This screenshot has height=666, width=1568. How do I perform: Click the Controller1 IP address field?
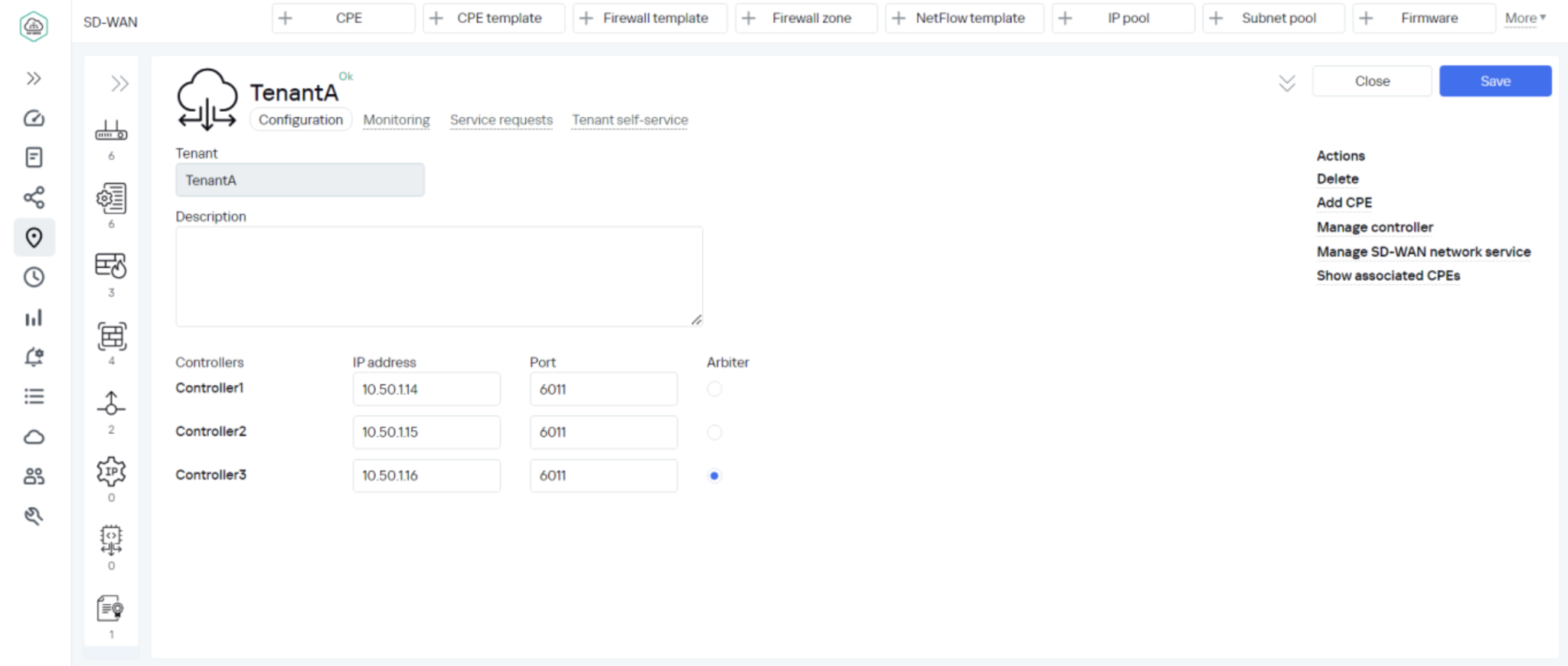[426, 389]
